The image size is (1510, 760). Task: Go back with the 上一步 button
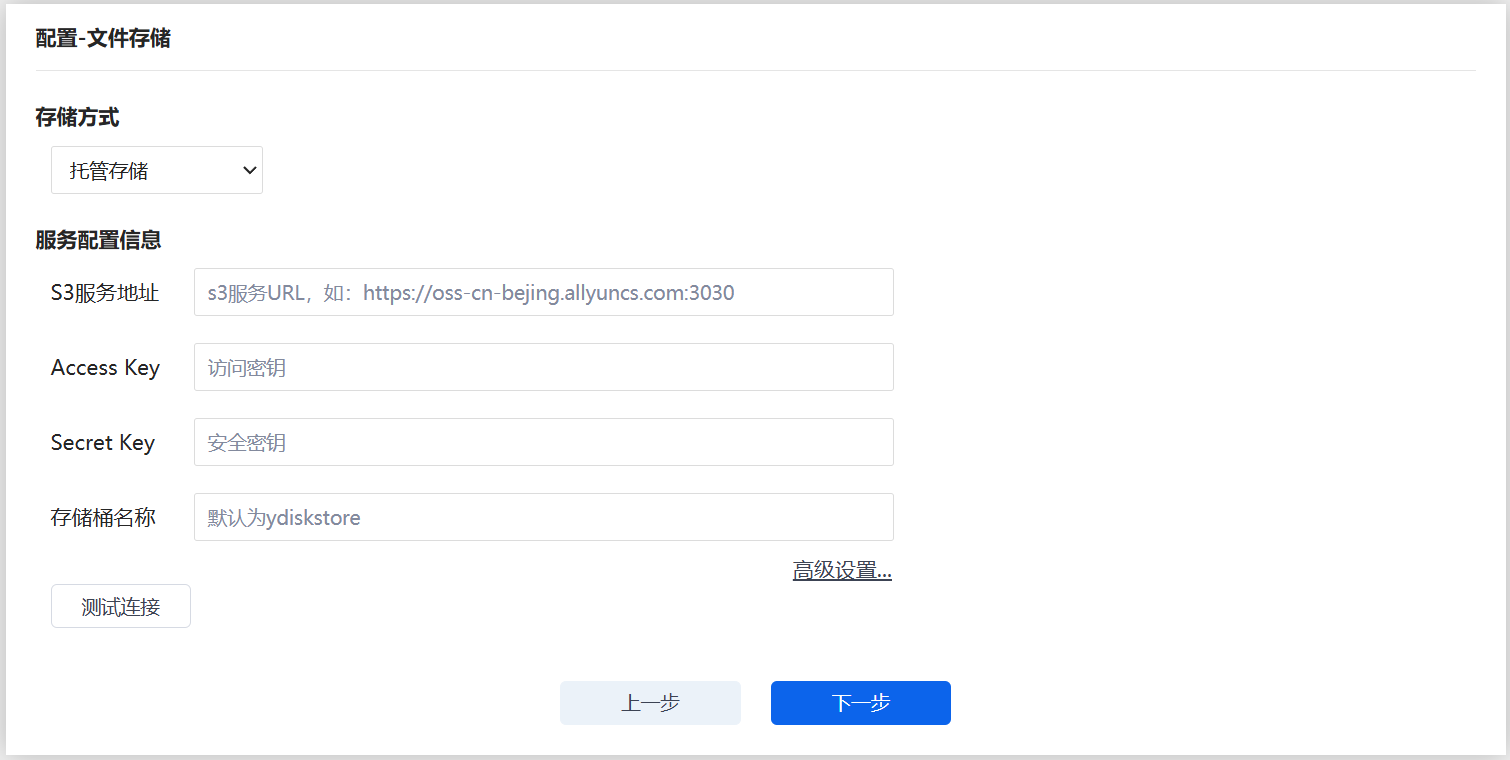click(x=650, y=703)
